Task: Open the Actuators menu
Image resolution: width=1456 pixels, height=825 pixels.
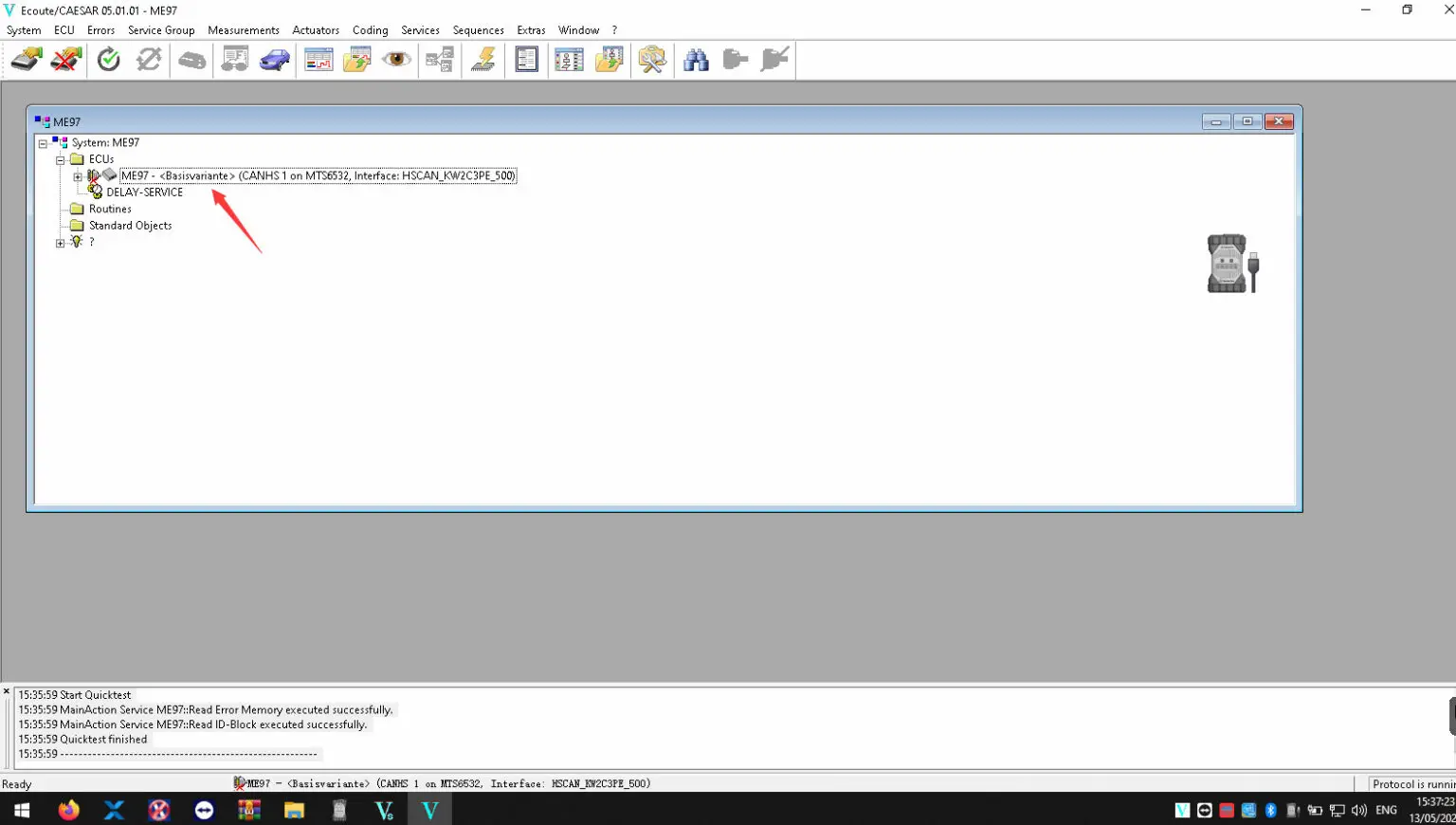Action: (316, 30)
